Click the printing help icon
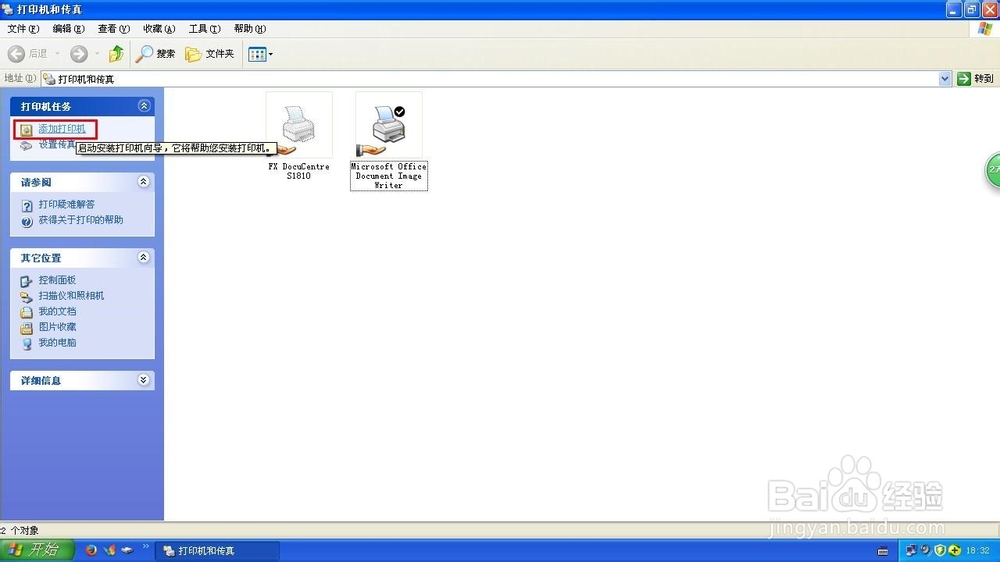The width and height of the screenshot is (1000, 562). point(27,221)
